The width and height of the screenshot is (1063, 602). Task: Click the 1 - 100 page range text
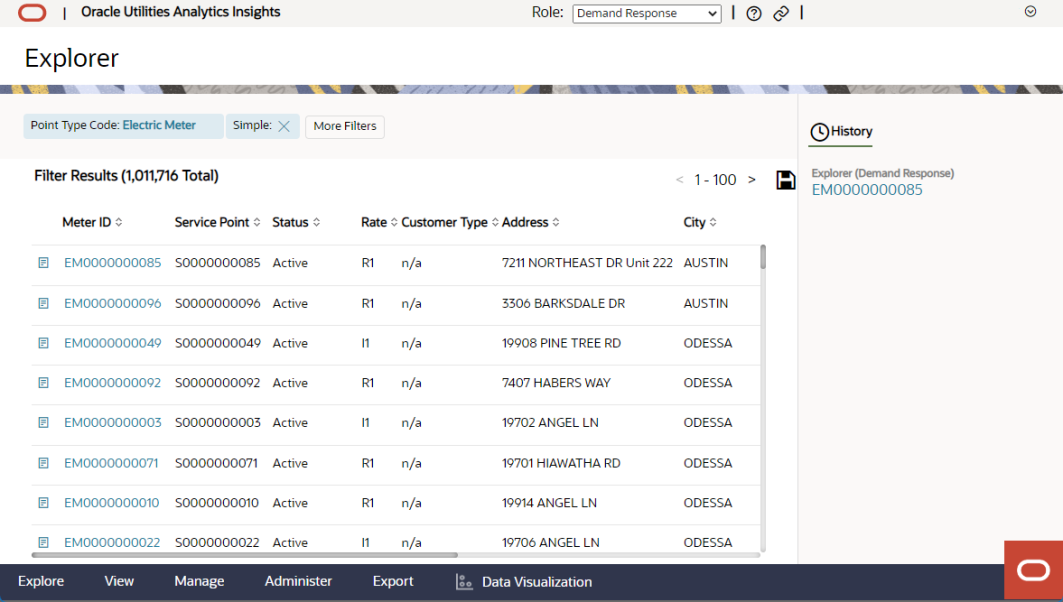point(715,180)
